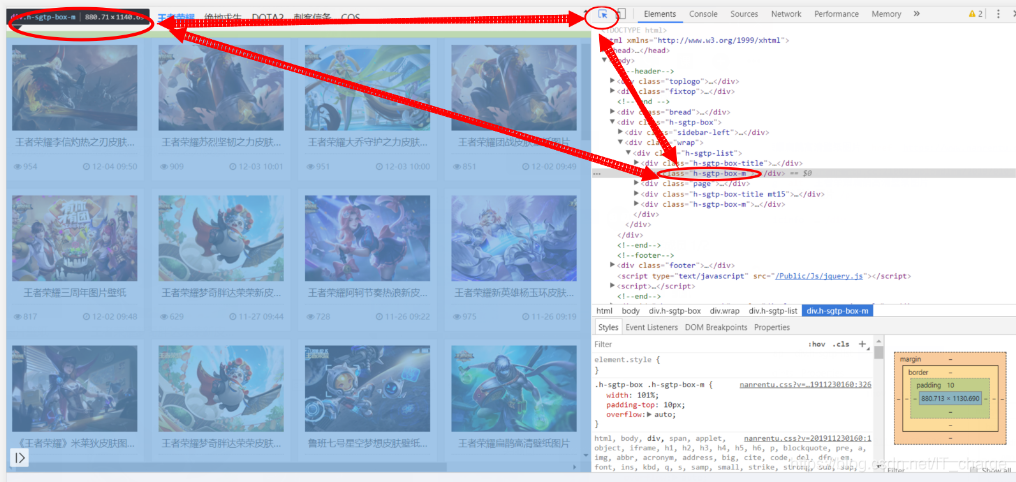1016x482 pixels.
Task: Click the box model content size 880.713 × 1130.690
Action: pos(951,398)
